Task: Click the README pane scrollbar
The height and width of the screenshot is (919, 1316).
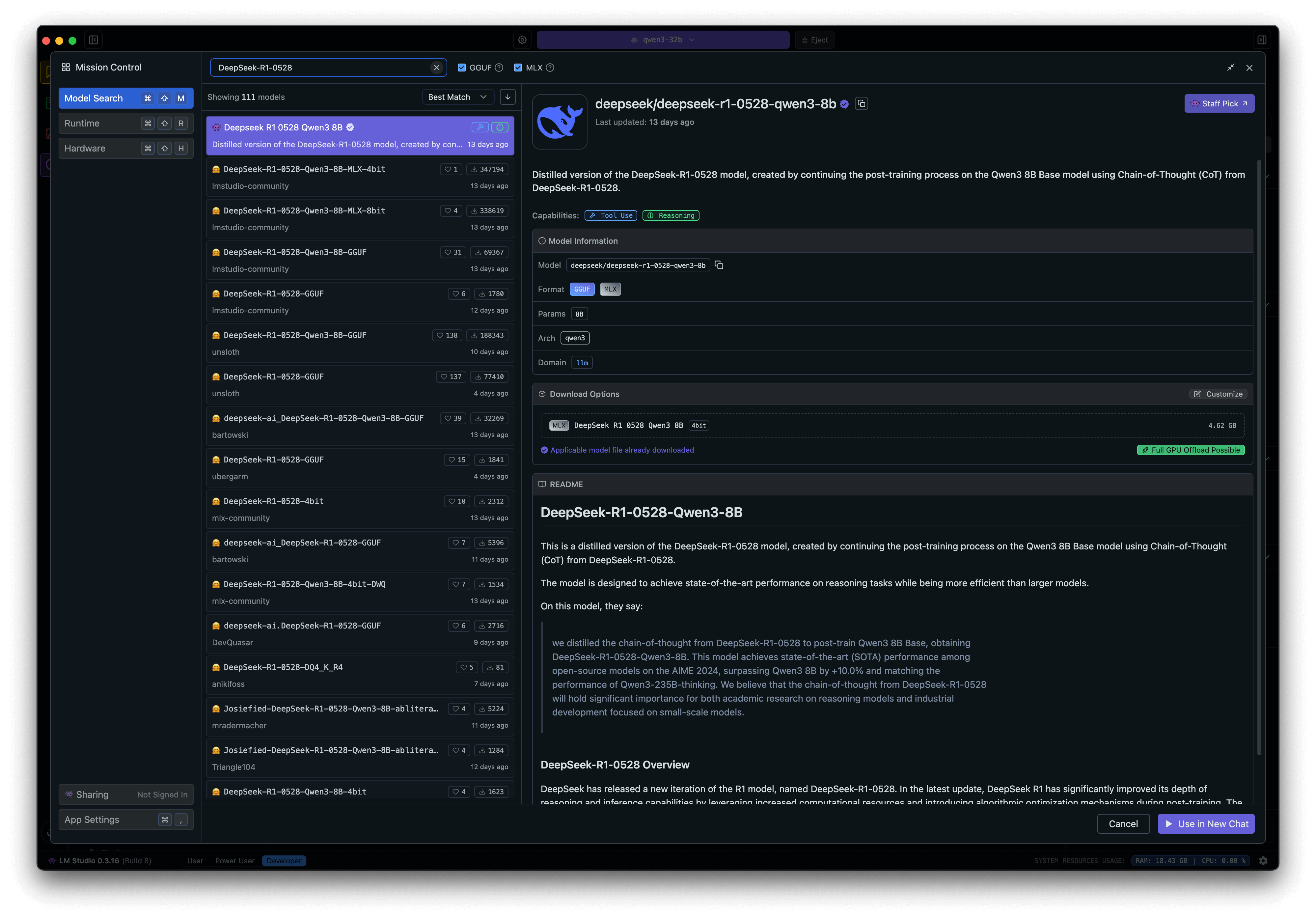Action: click(1259, 458)
